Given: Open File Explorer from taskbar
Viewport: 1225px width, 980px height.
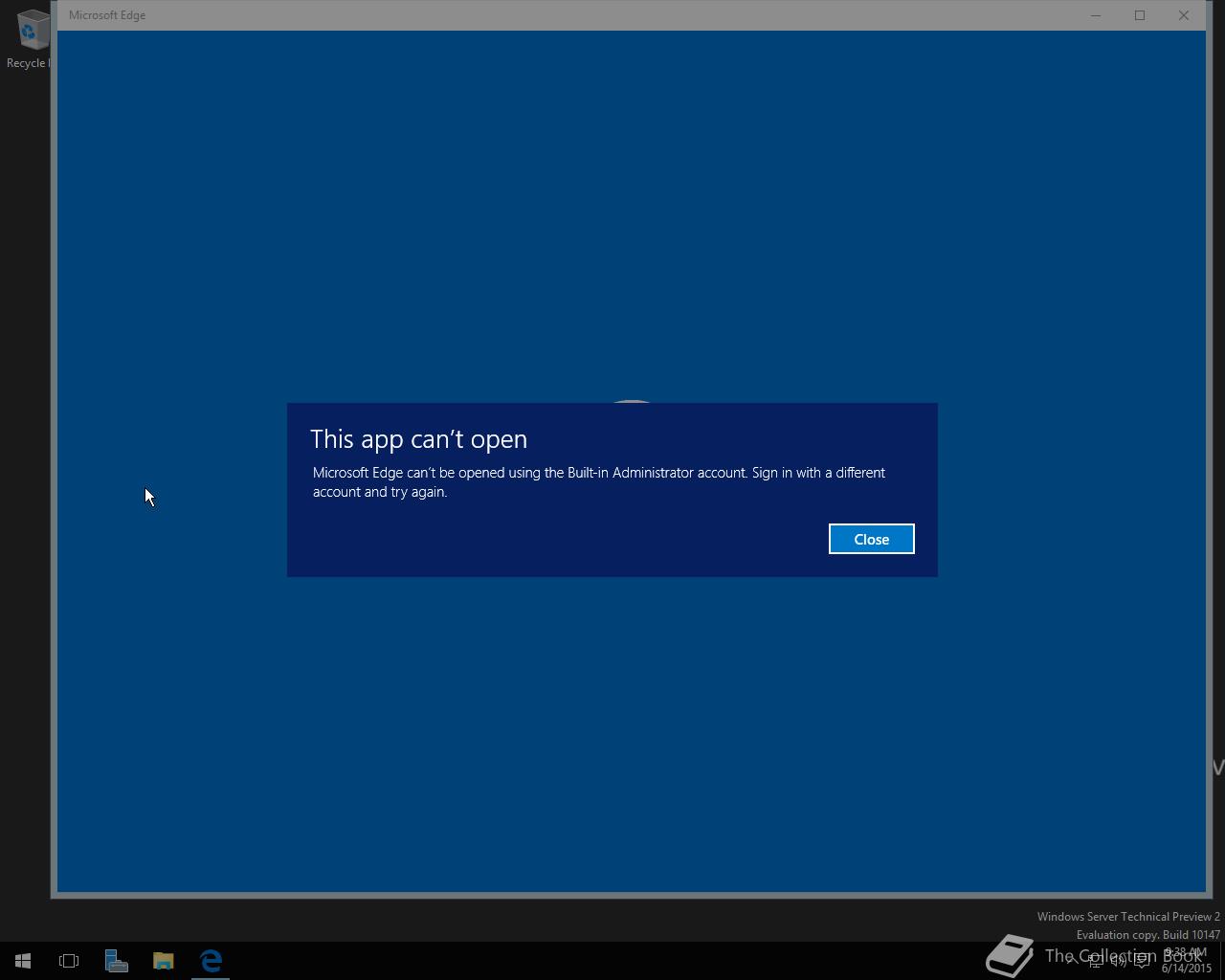Looking at the screenshot, I should (164, 960).
